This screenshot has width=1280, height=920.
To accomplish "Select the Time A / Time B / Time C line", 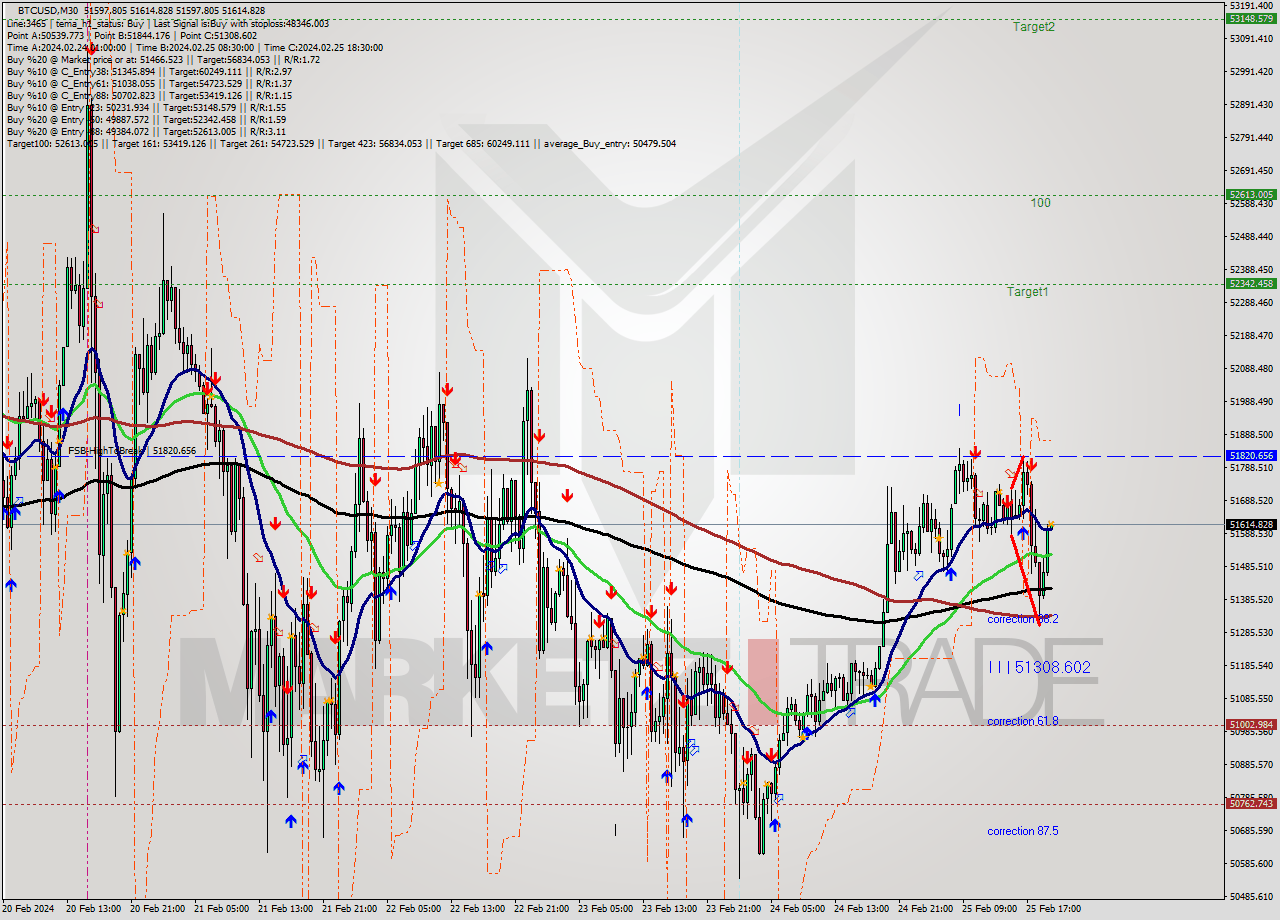I will click(x=194, y=47).
